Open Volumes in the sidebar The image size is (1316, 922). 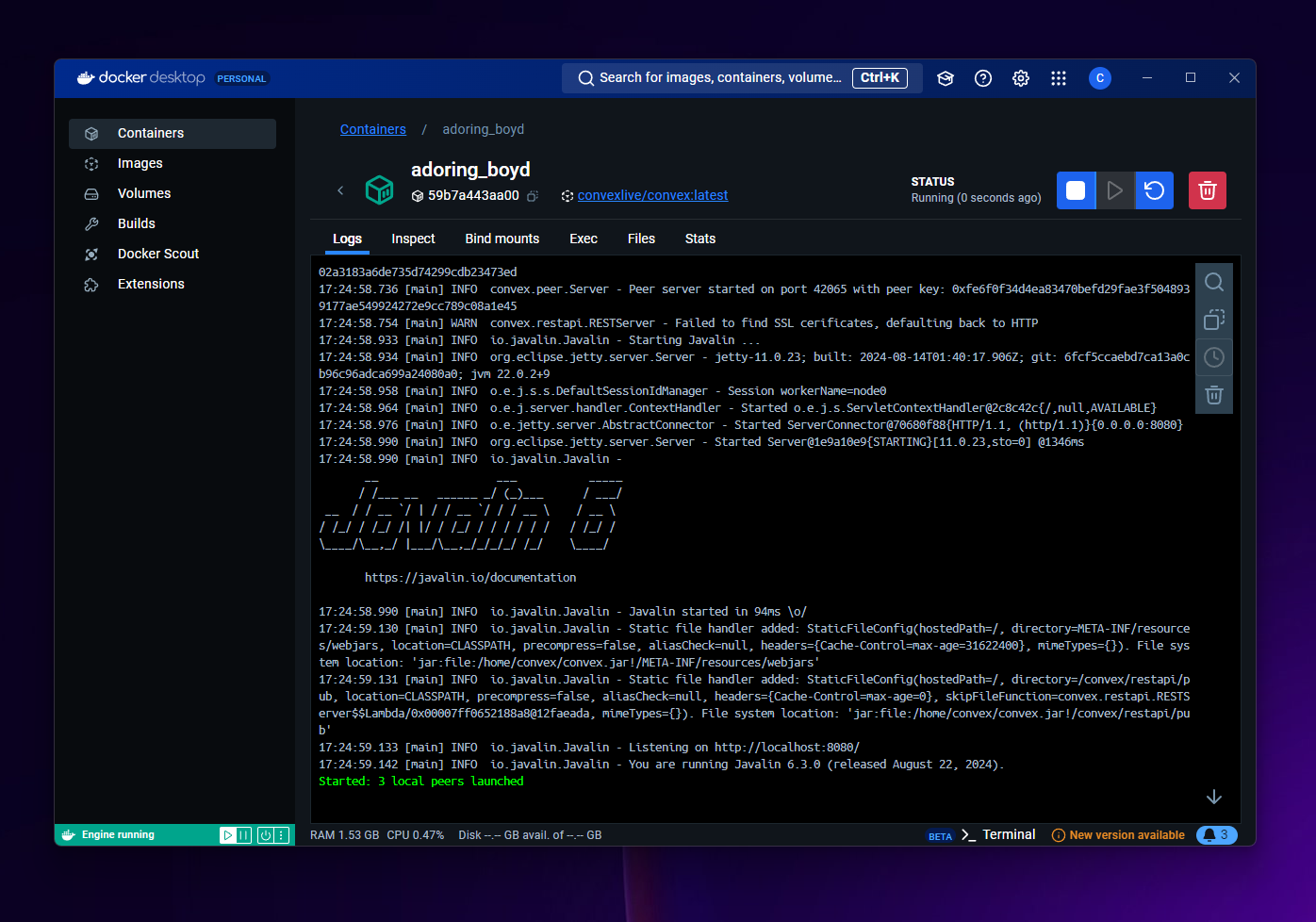173,194
